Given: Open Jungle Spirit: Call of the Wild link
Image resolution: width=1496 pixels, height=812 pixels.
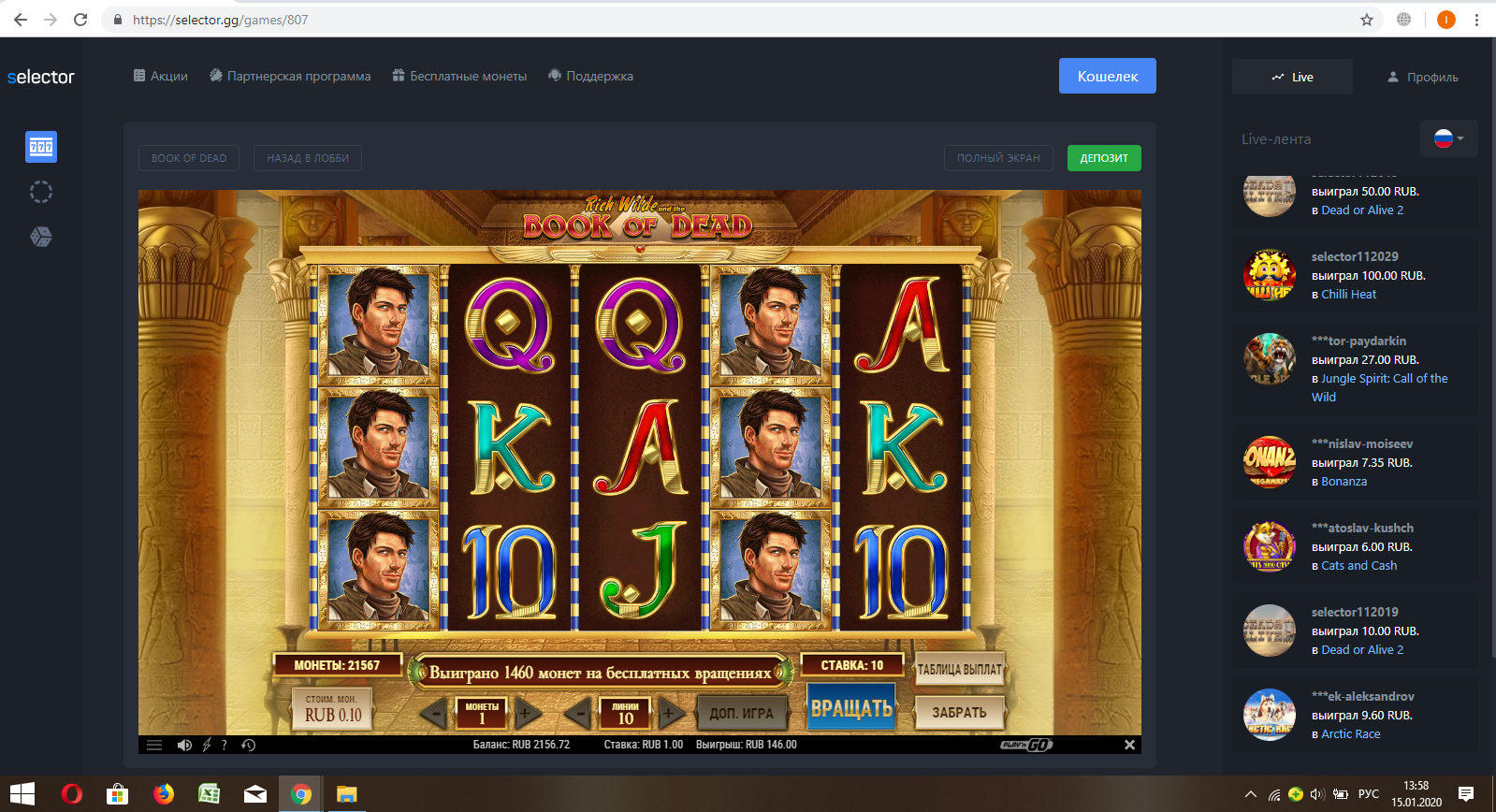Looking at the screenshot, I should [x=1380, y=388].
